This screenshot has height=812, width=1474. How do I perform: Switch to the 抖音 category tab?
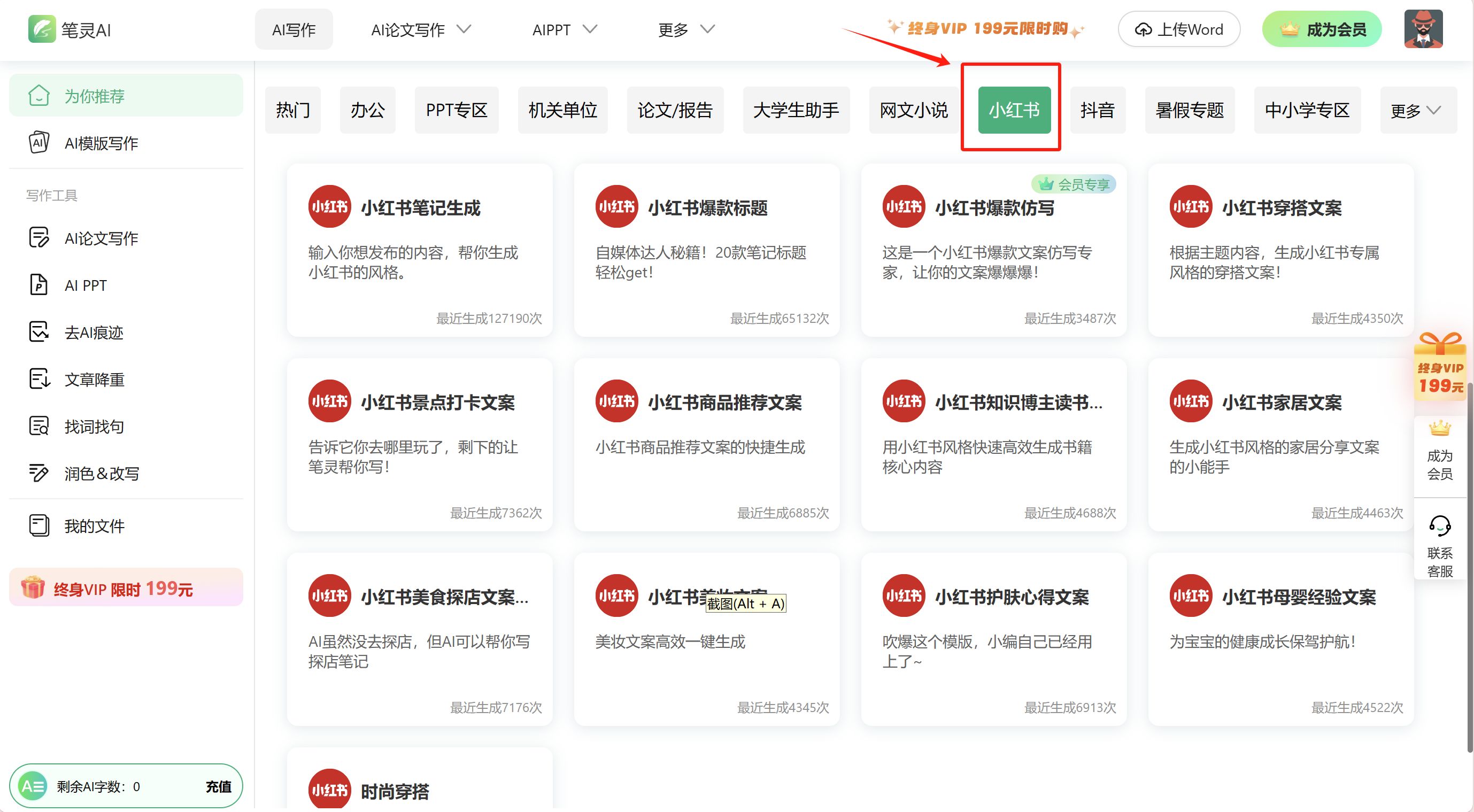[x=1097, y=110]
